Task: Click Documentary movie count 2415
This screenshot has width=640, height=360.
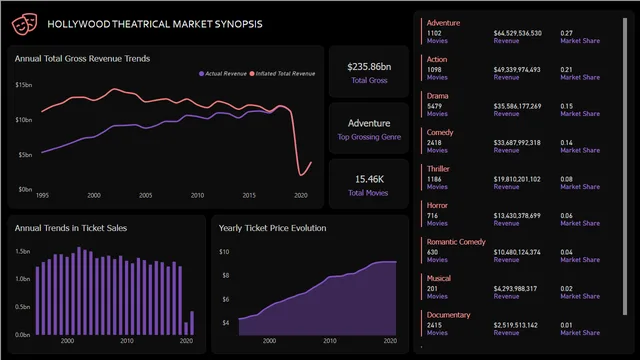Action: click(x=434, y=325)
